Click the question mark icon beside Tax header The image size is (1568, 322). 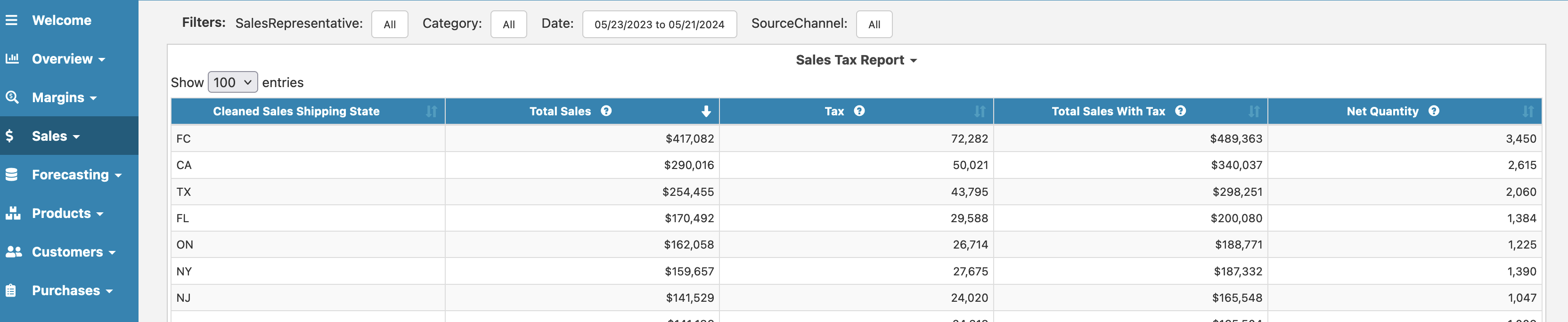click(859, 111)
